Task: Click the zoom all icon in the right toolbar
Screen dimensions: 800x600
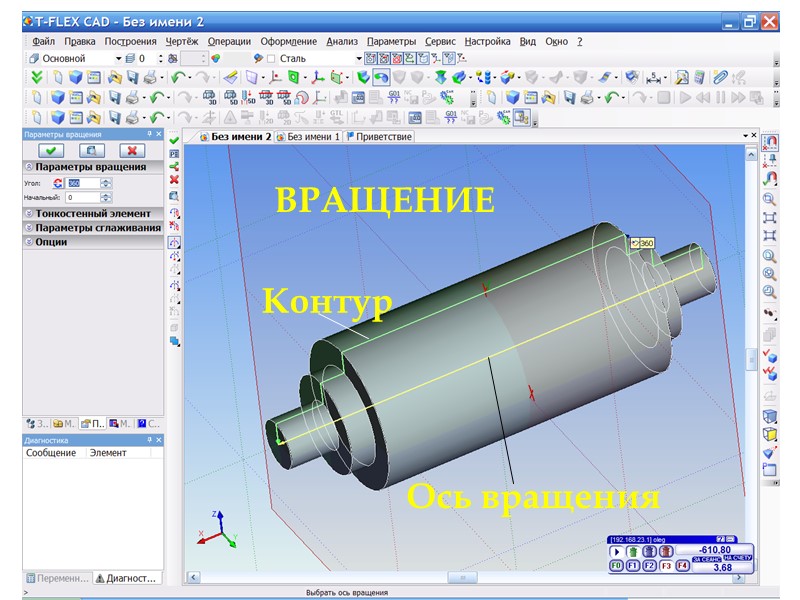Action: (x=769, y=218)
